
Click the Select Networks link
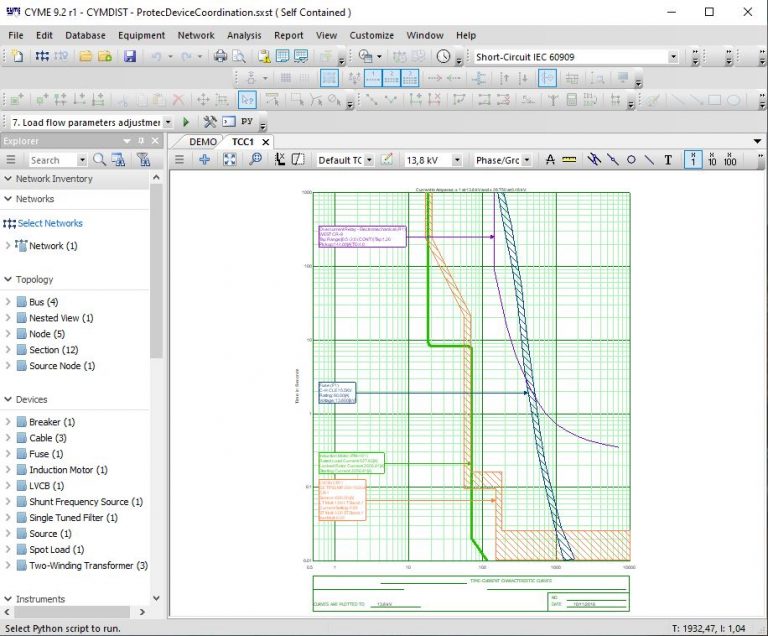50,223
